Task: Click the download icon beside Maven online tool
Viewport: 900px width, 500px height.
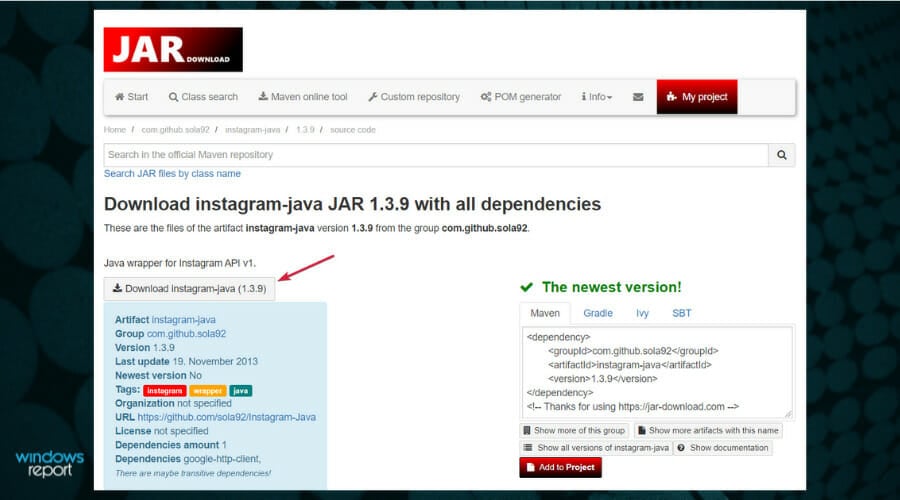Action: tap(263, 96)
